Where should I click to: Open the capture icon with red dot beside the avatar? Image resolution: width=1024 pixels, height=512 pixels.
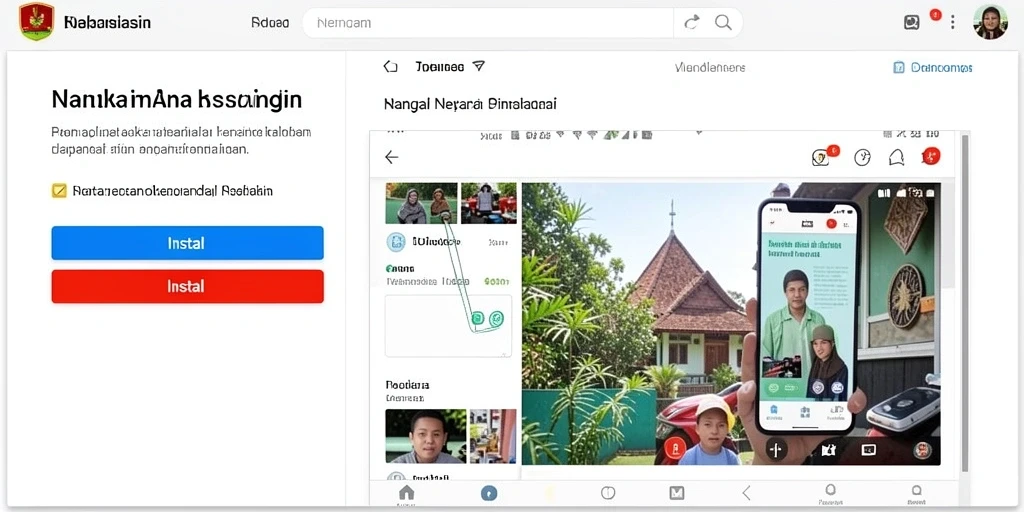pyautogui.click(x=912, y=22)
